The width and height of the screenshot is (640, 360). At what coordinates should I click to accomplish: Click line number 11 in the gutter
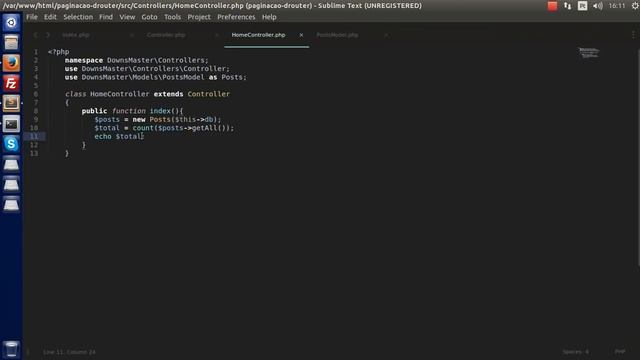point(34,136)
